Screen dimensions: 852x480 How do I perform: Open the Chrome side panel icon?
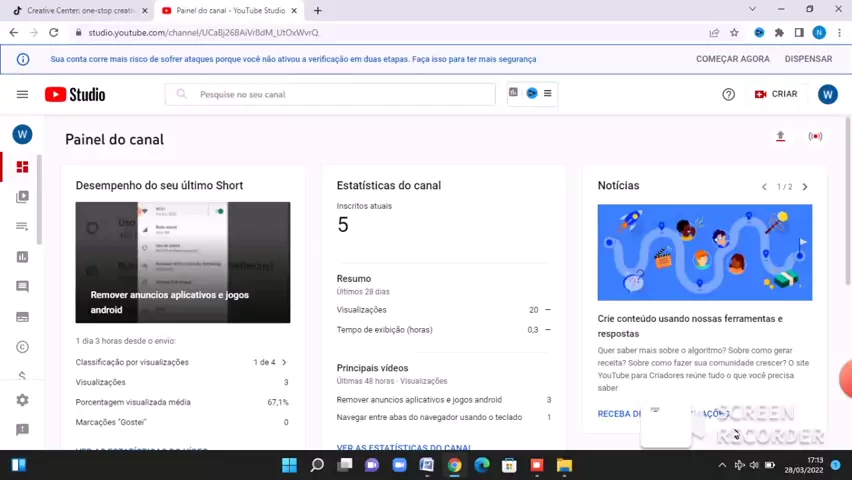click(x=799, y=33)
